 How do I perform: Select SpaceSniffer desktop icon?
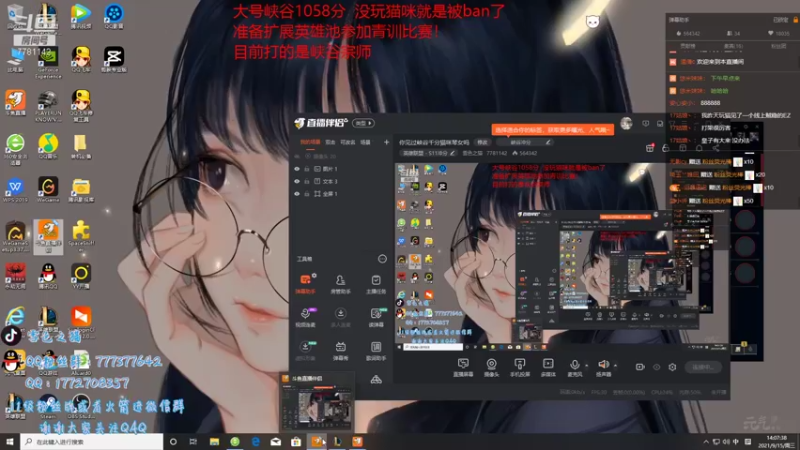tap(81, 236)
